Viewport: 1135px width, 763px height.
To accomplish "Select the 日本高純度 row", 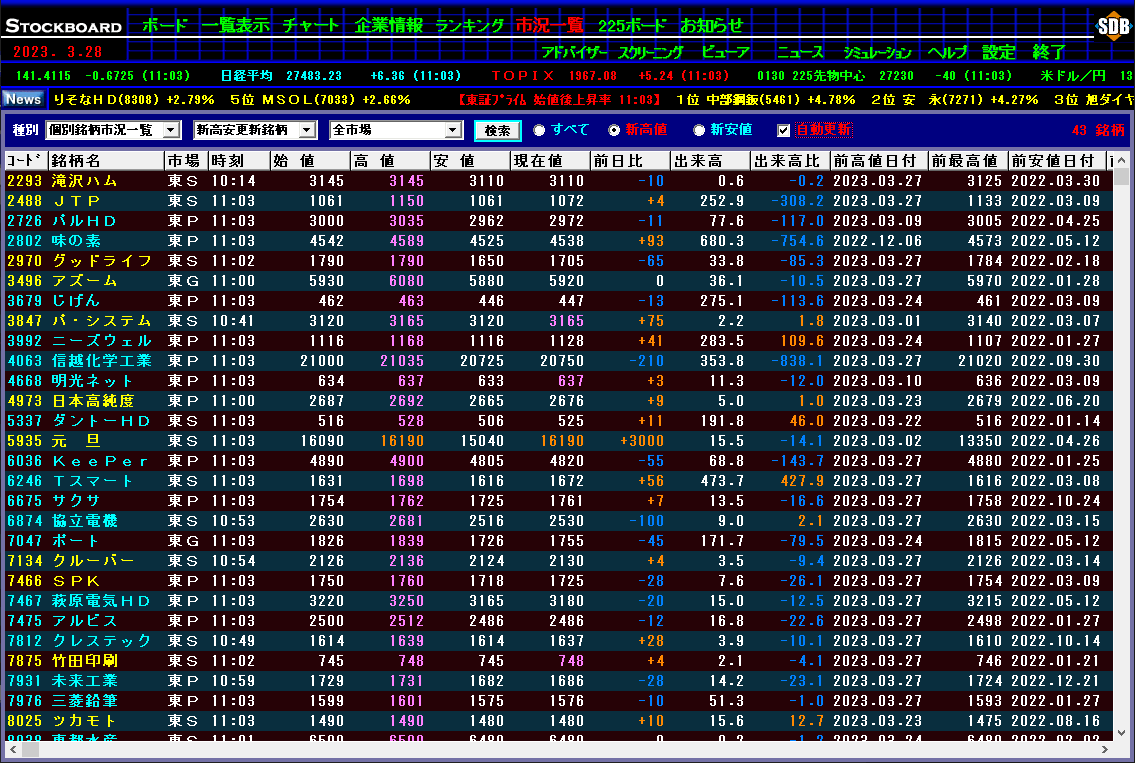I will 558,401.
